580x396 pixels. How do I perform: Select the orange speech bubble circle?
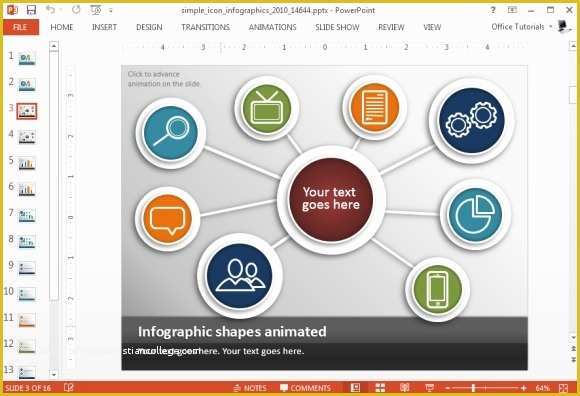pos(167,219)
